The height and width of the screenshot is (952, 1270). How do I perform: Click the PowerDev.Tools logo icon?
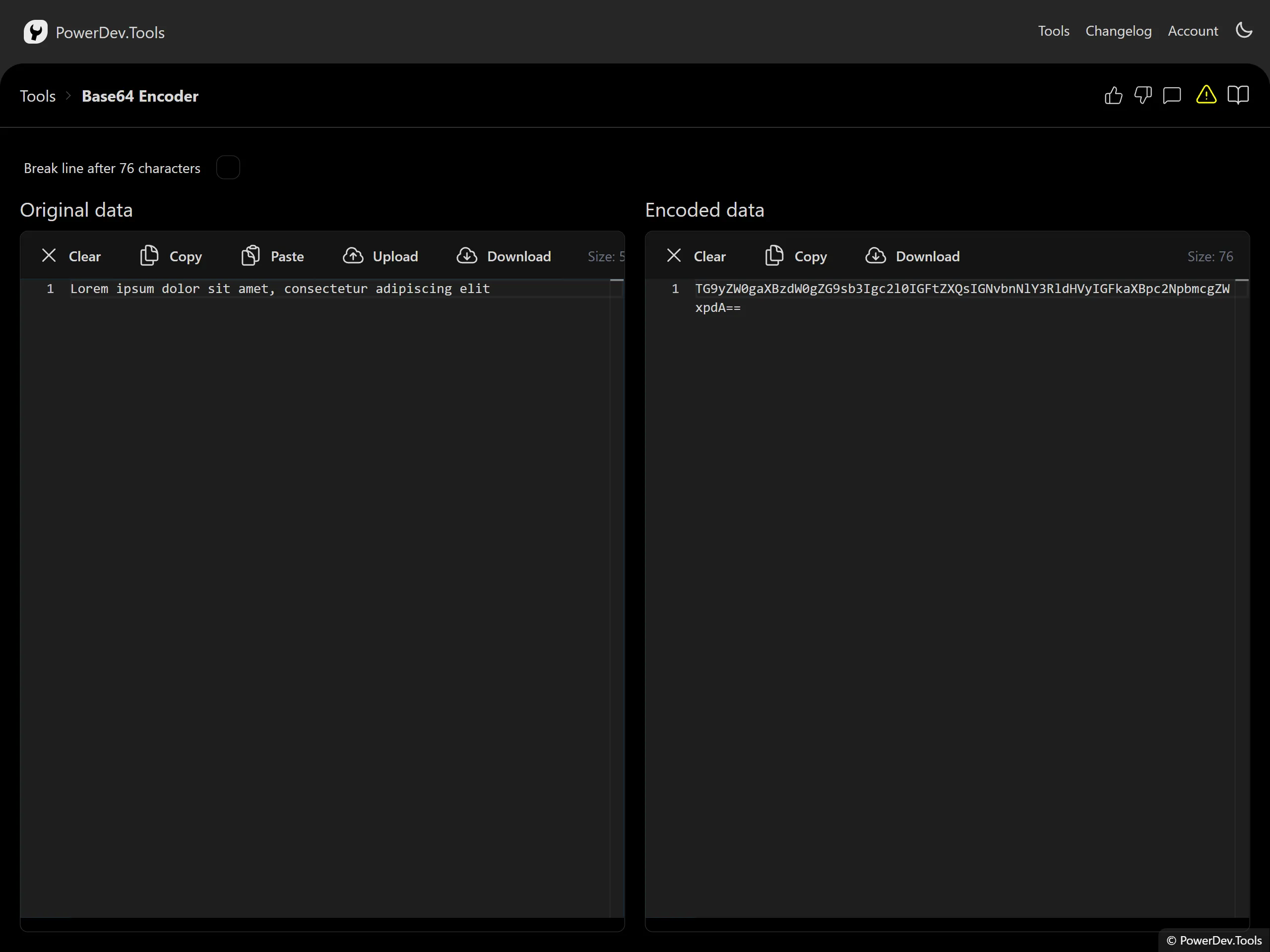36,32
